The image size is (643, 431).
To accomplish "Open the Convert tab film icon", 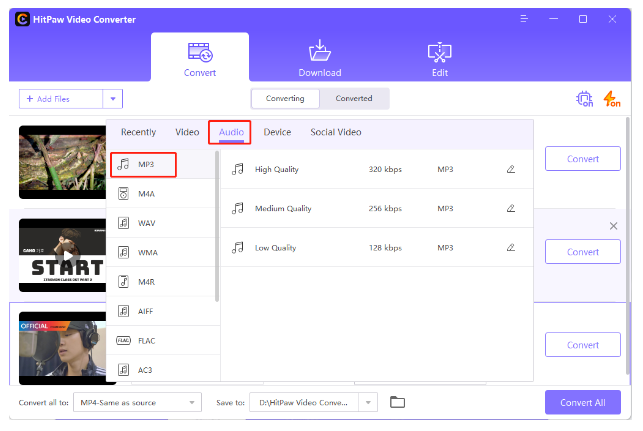I will click(200, 52).
